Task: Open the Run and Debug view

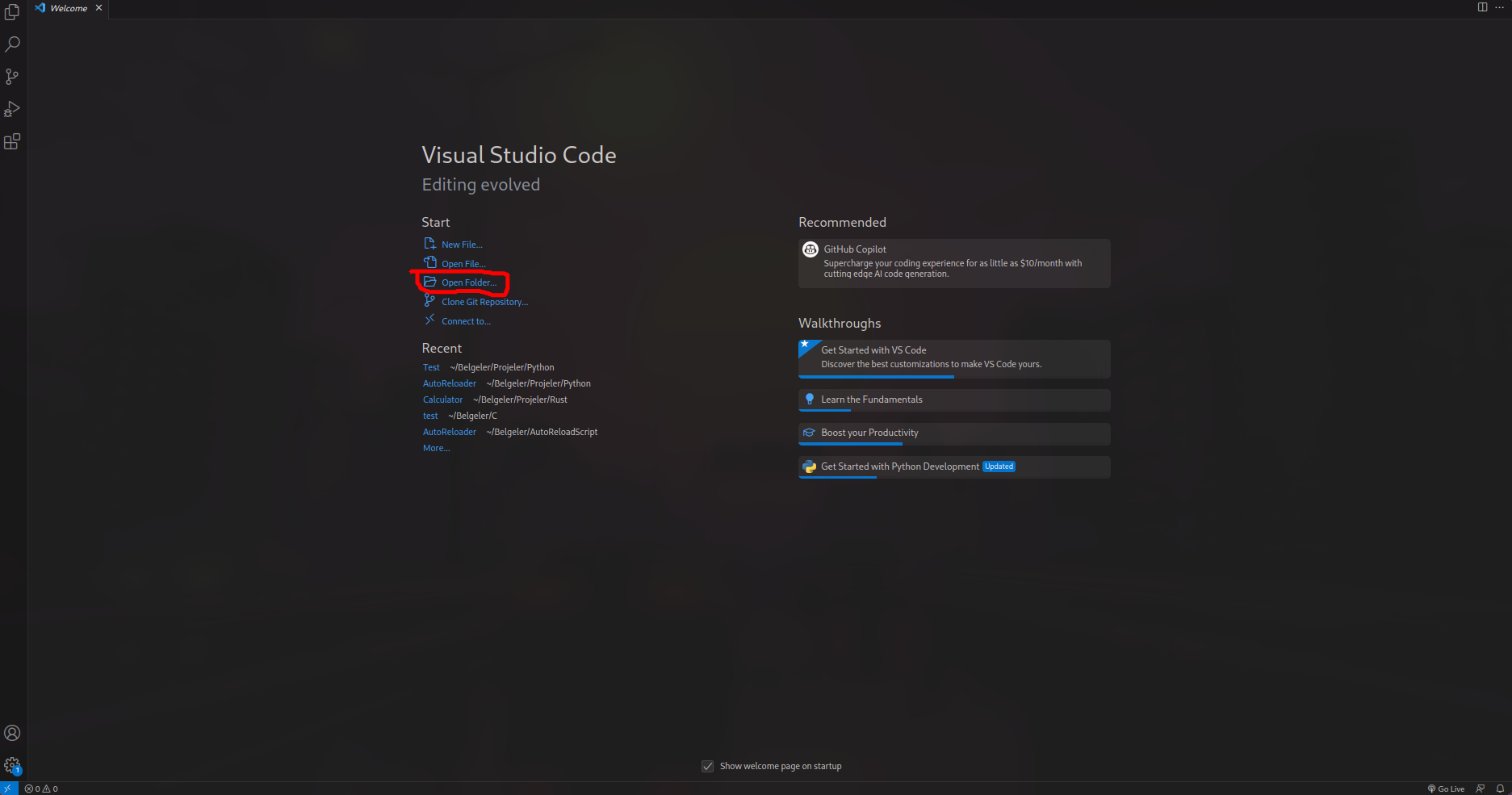Action: click(x=12, y=109)
